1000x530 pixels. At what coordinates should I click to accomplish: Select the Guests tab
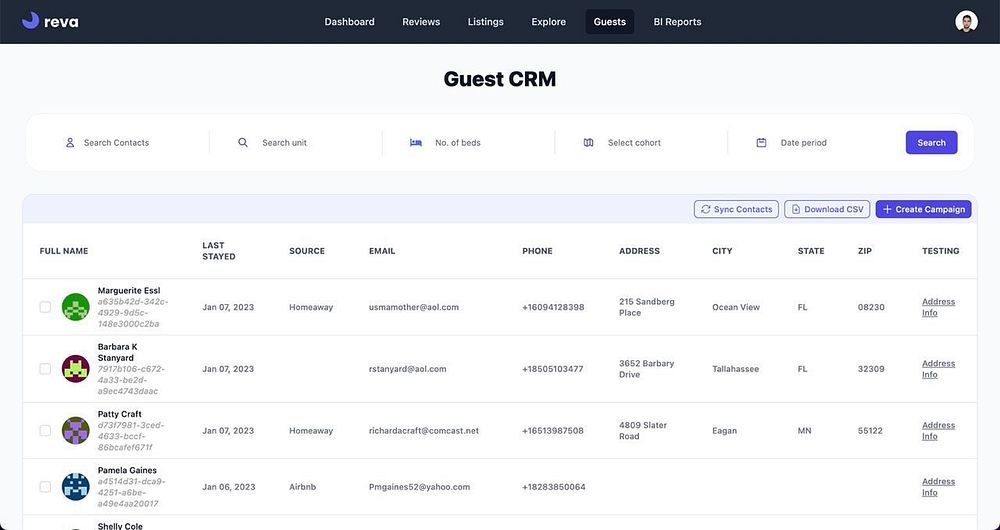point(610,22)
